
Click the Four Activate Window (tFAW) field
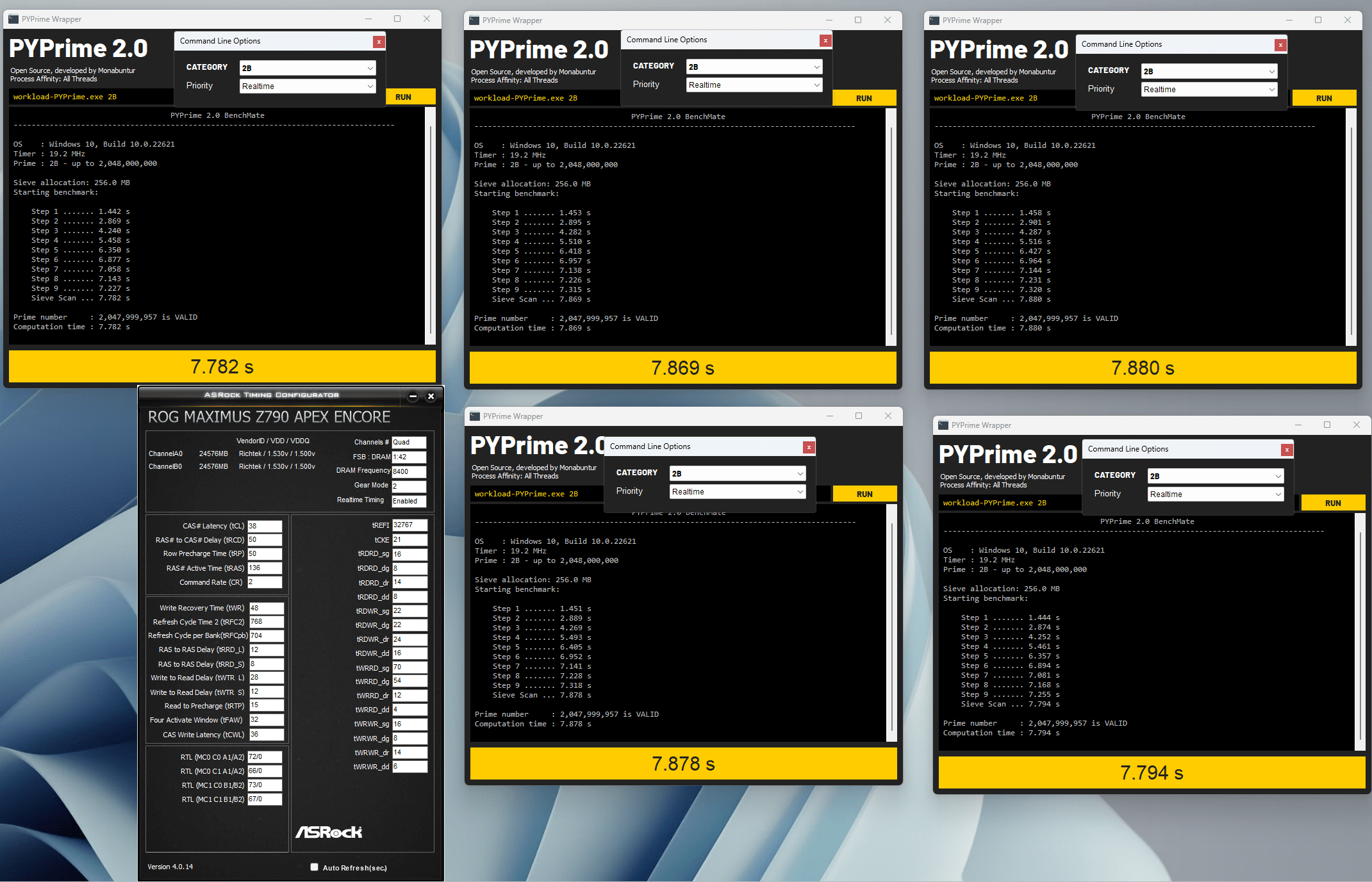click(267, 721)
